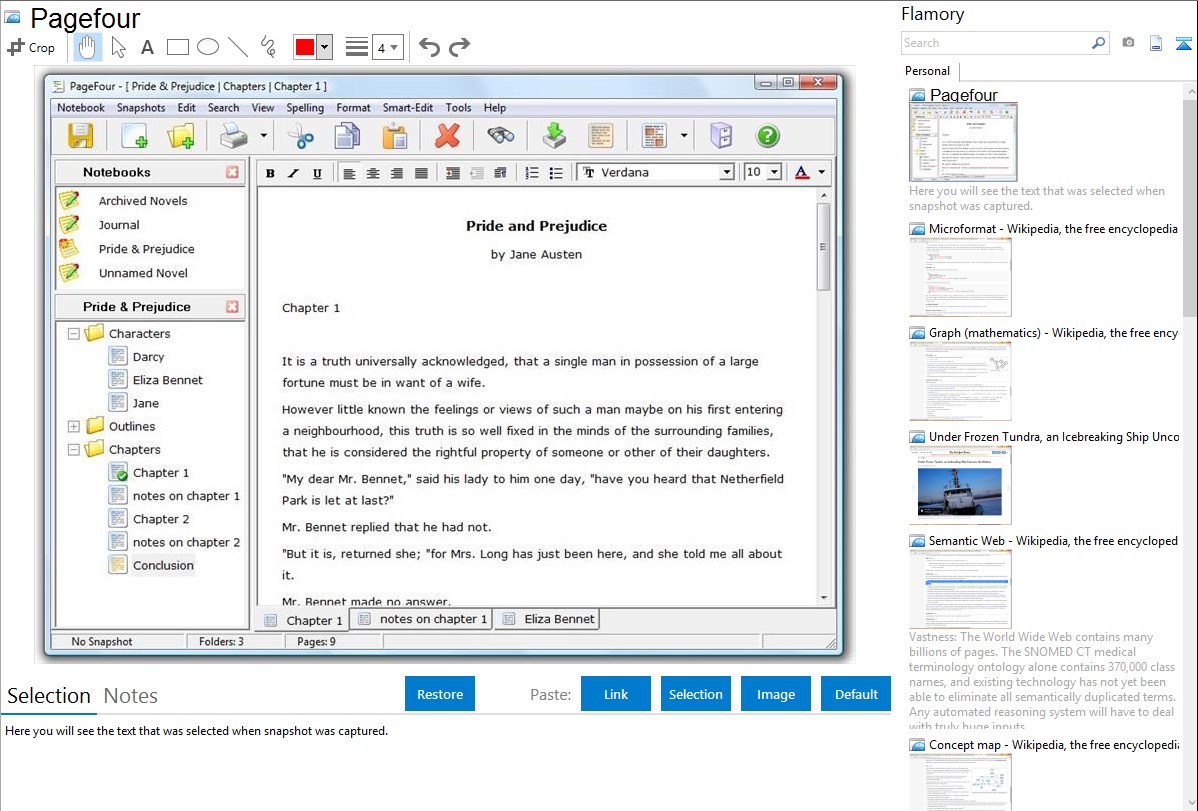Select the freehand scribble tool
The width and height of the screenshot is (1198, 811).
pos(268,47)
